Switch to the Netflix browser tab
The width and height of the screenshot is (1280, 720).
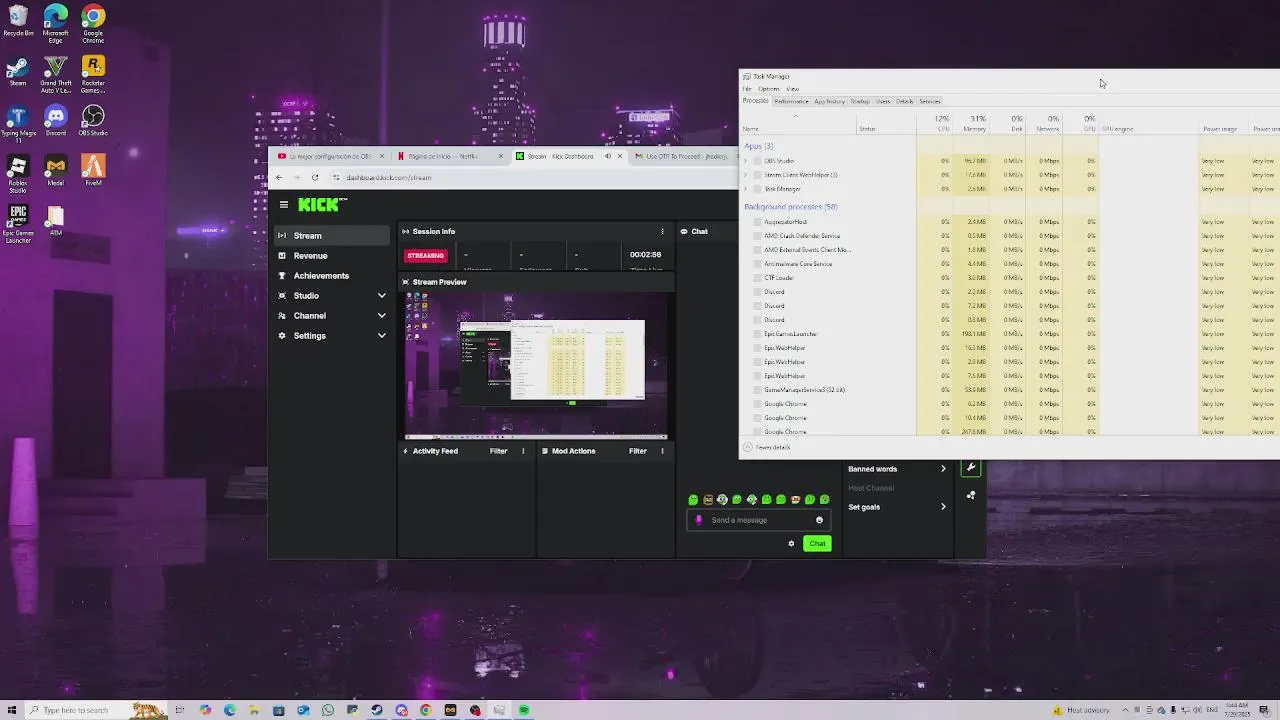click(448, 156)
